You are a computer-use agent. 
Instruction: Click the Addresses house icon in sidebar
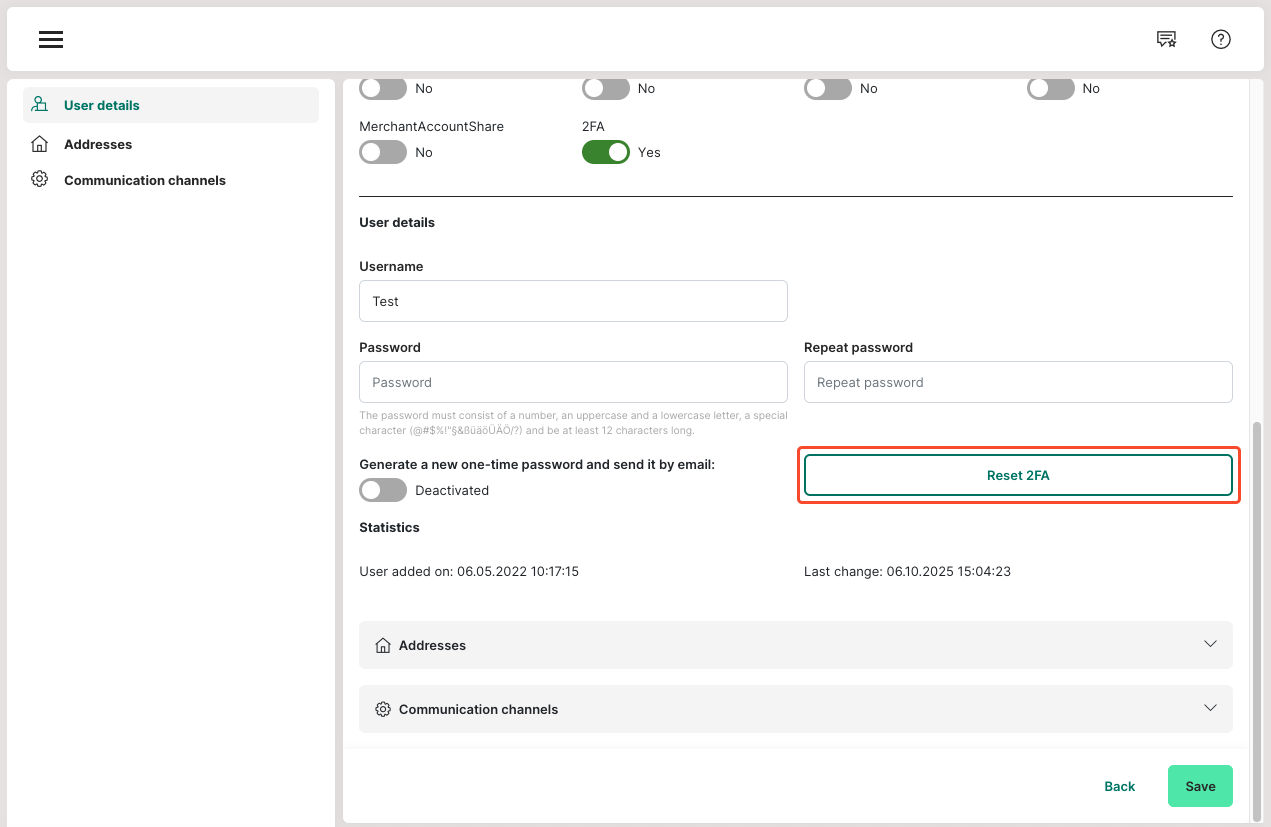pyautogui.click(x=40, y=144)
